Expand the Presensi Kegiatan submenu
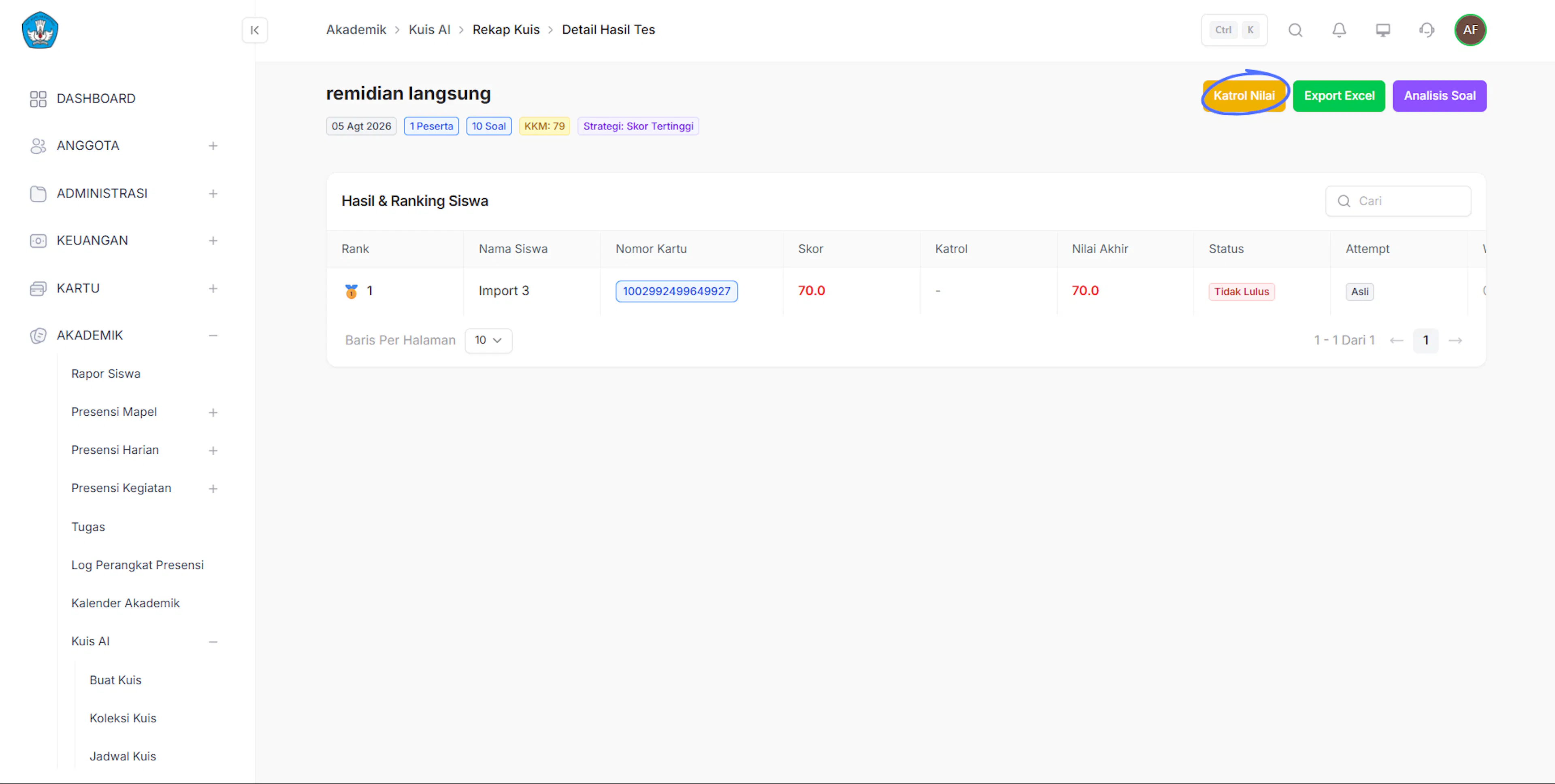Image resolution: width=1555 pixels, height=784 pixels. coord(213,489)
